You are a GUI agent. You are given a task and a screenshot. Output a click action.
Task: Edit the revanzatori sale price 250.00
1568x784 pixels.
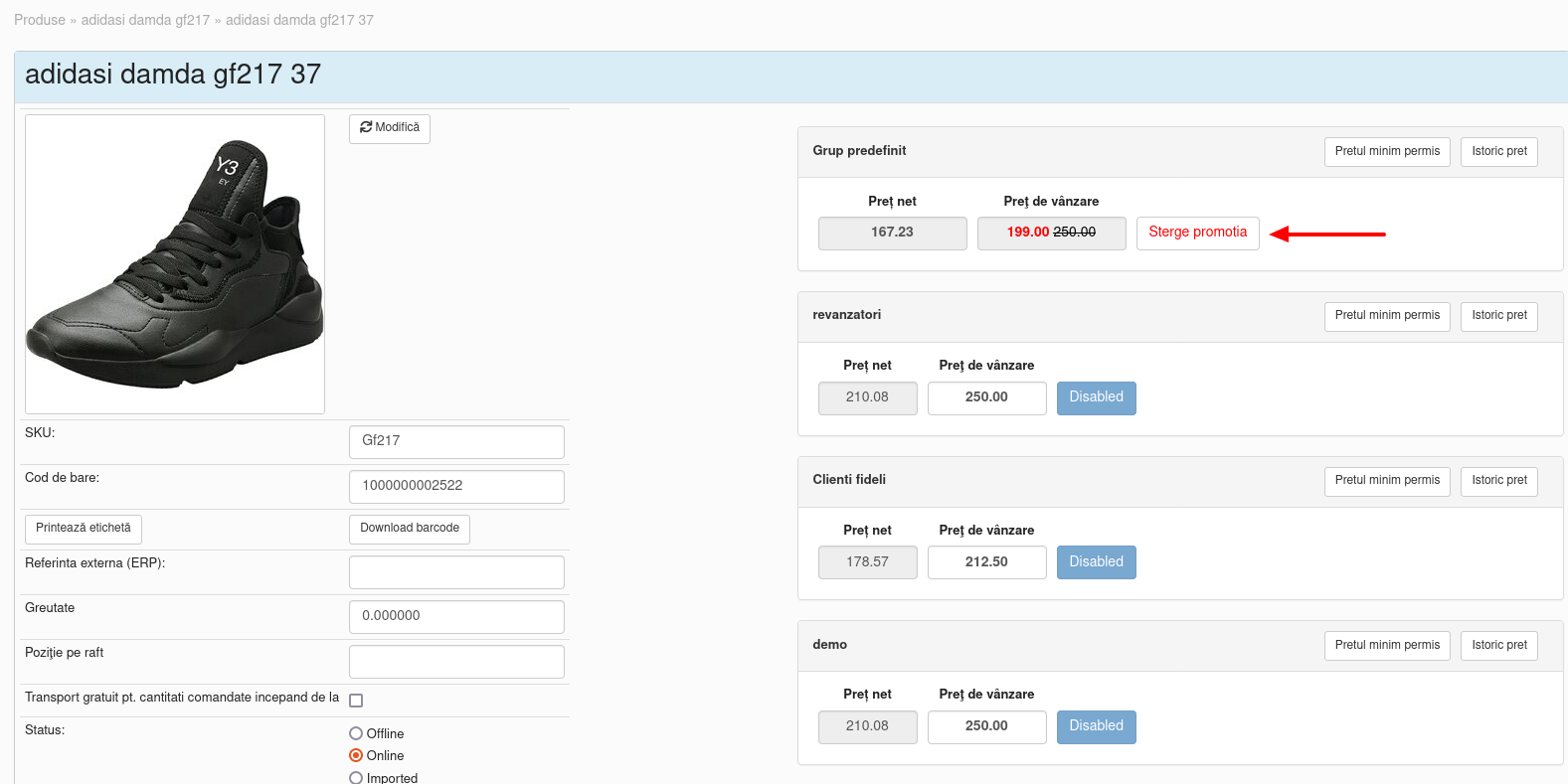click(986, 397)
